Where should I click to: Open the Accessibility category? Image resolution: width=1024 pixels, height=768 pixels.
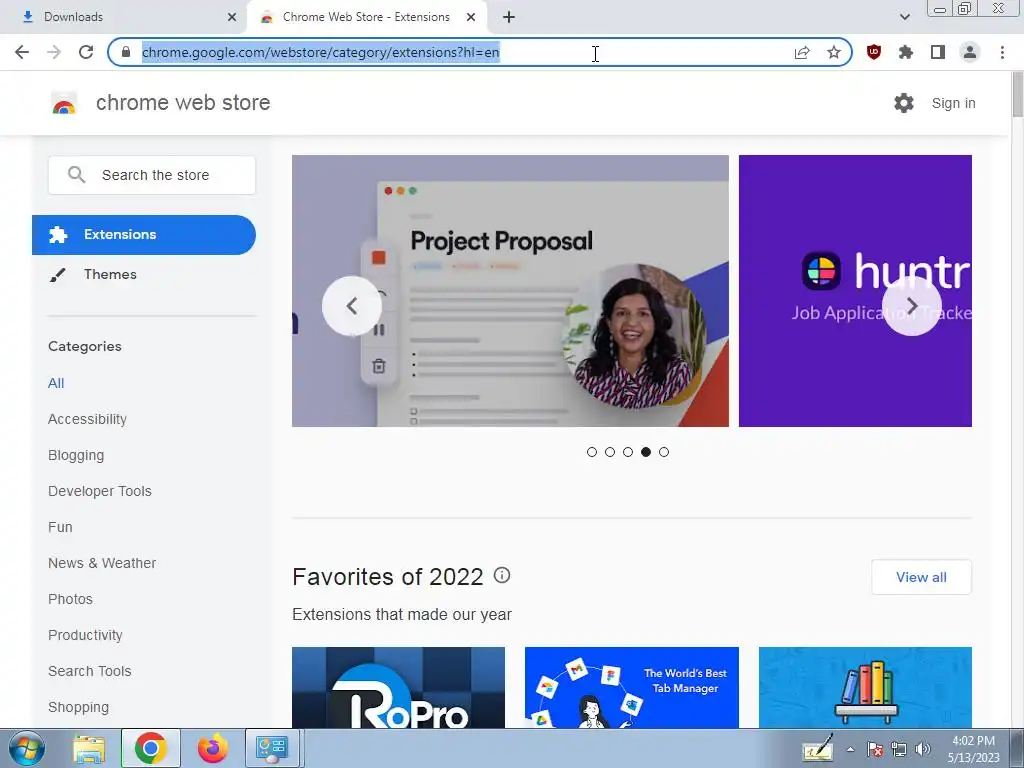click(x=88, y=419)
